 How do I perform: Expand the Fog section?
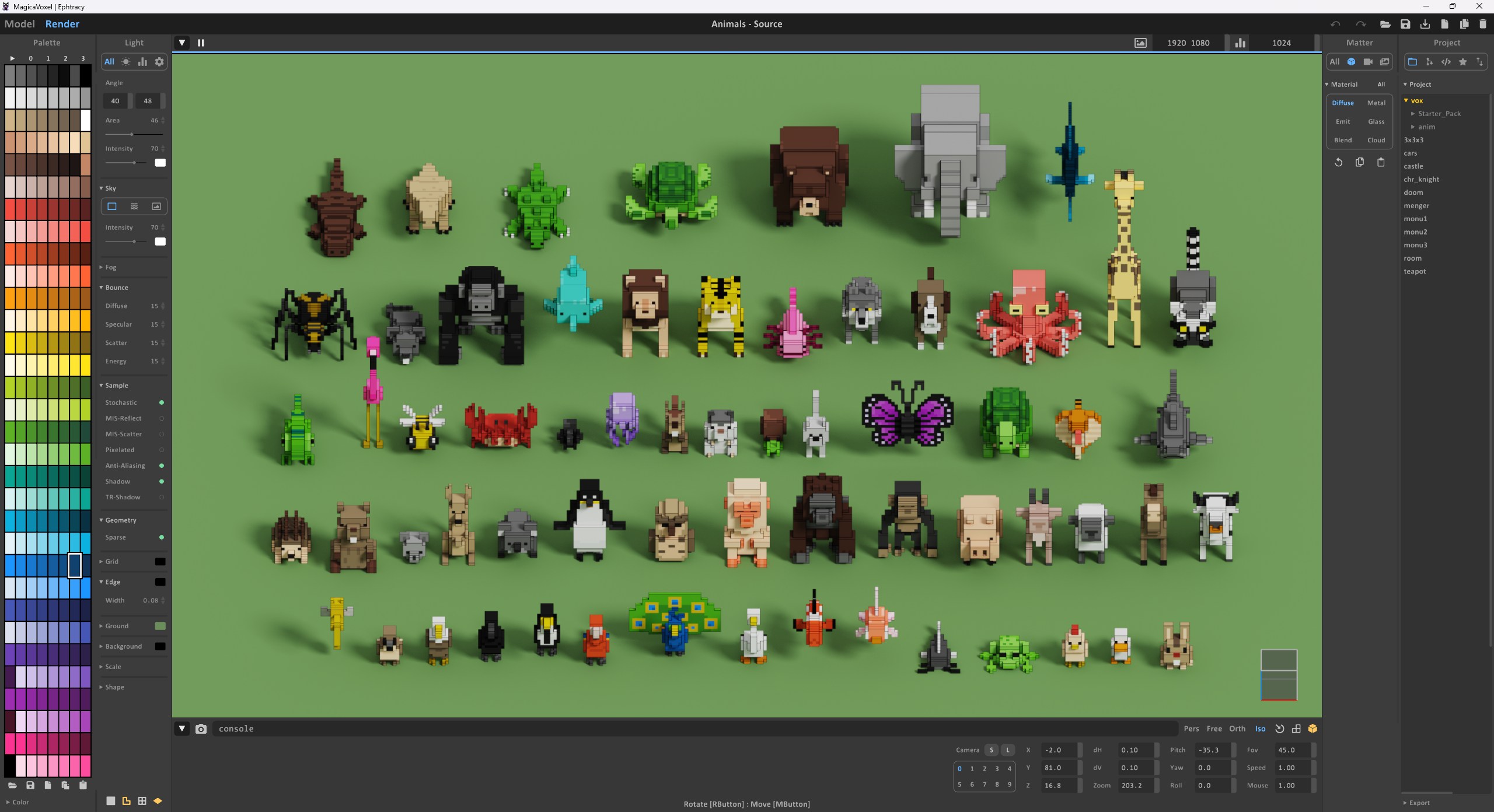(110, 267)
